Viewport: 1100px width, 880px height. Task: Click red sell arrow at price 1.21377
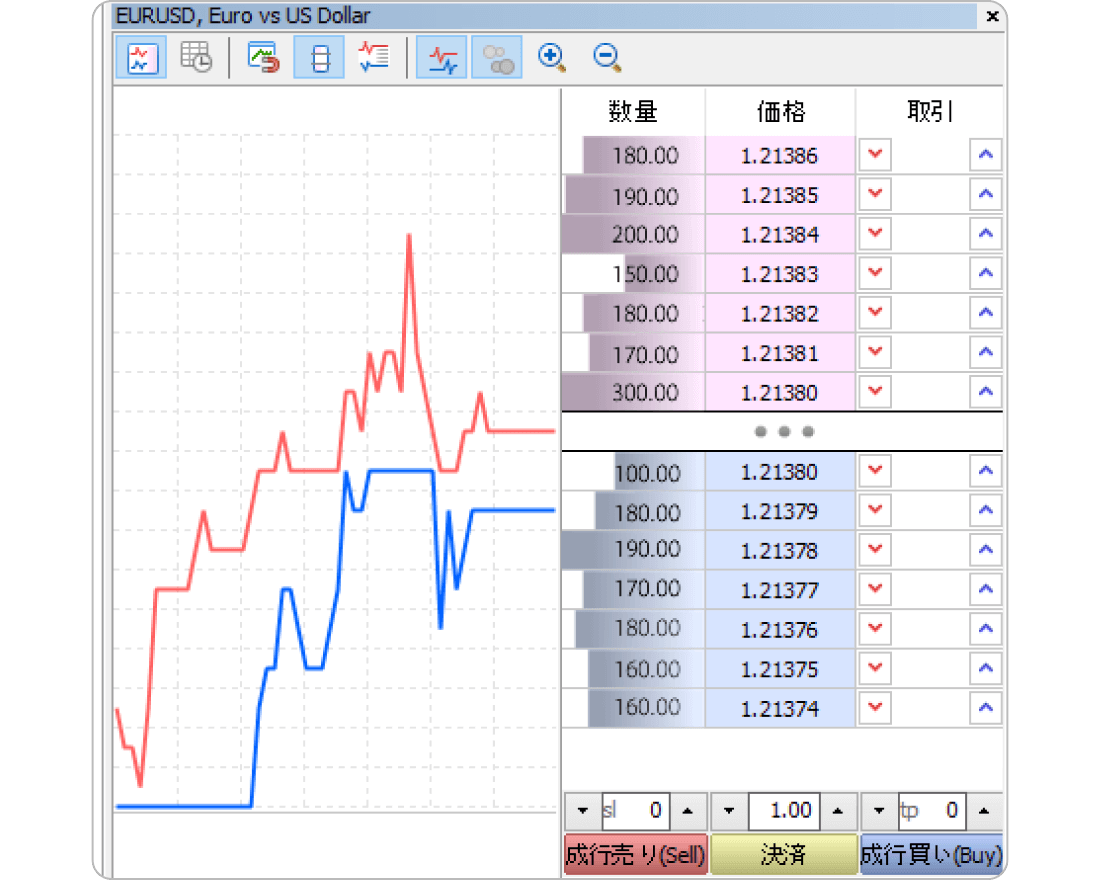tap(874, 588)
